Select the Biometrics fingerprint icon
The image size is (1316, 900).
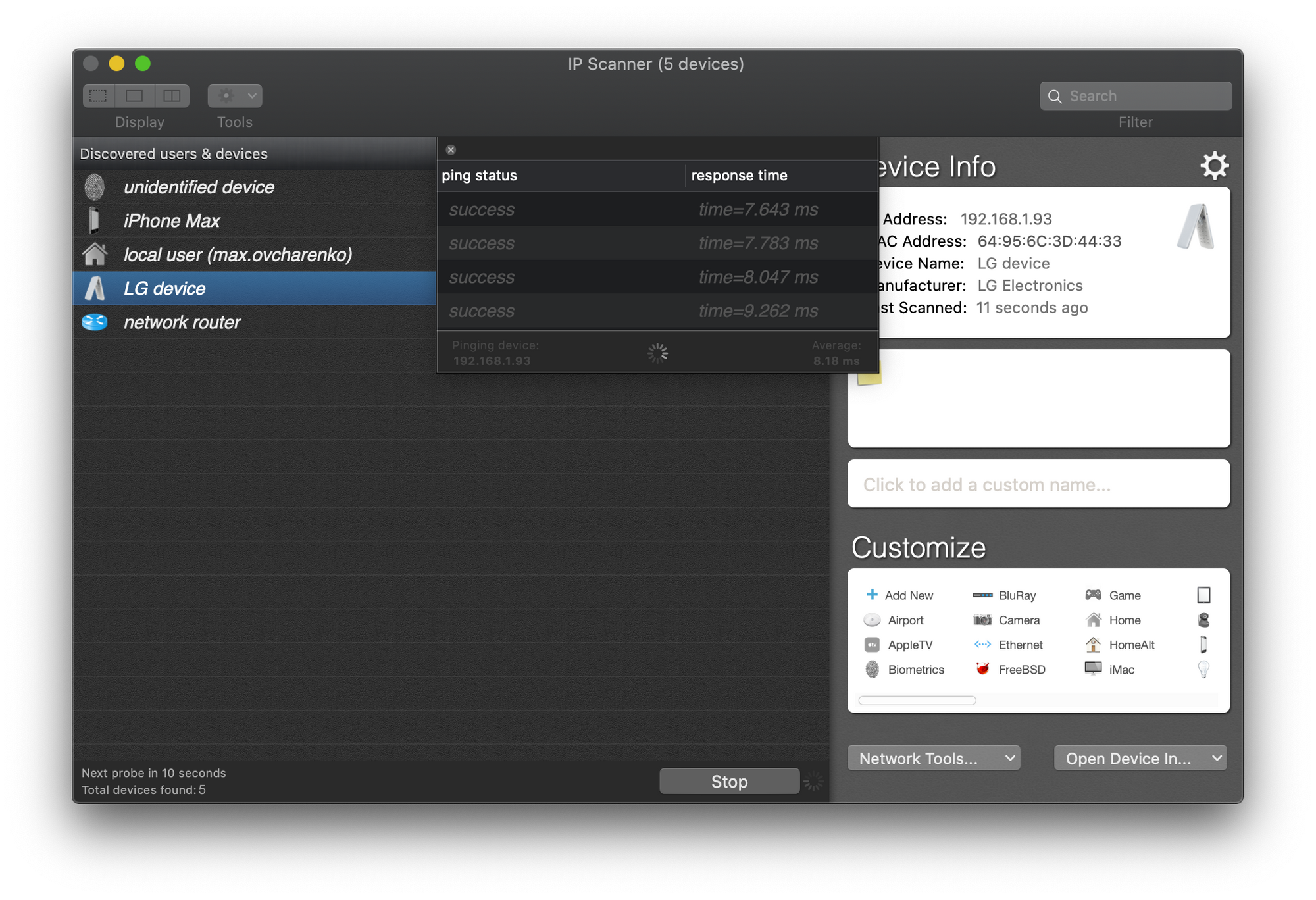(x=873, y=669)
